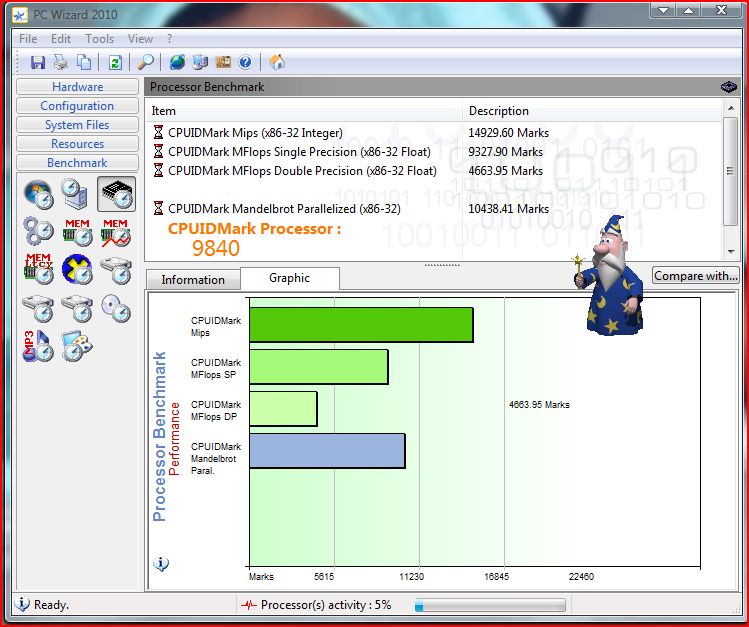
Task: Click the info icon in chart corner
Action: pyautogui.click(x=161, y=563)
